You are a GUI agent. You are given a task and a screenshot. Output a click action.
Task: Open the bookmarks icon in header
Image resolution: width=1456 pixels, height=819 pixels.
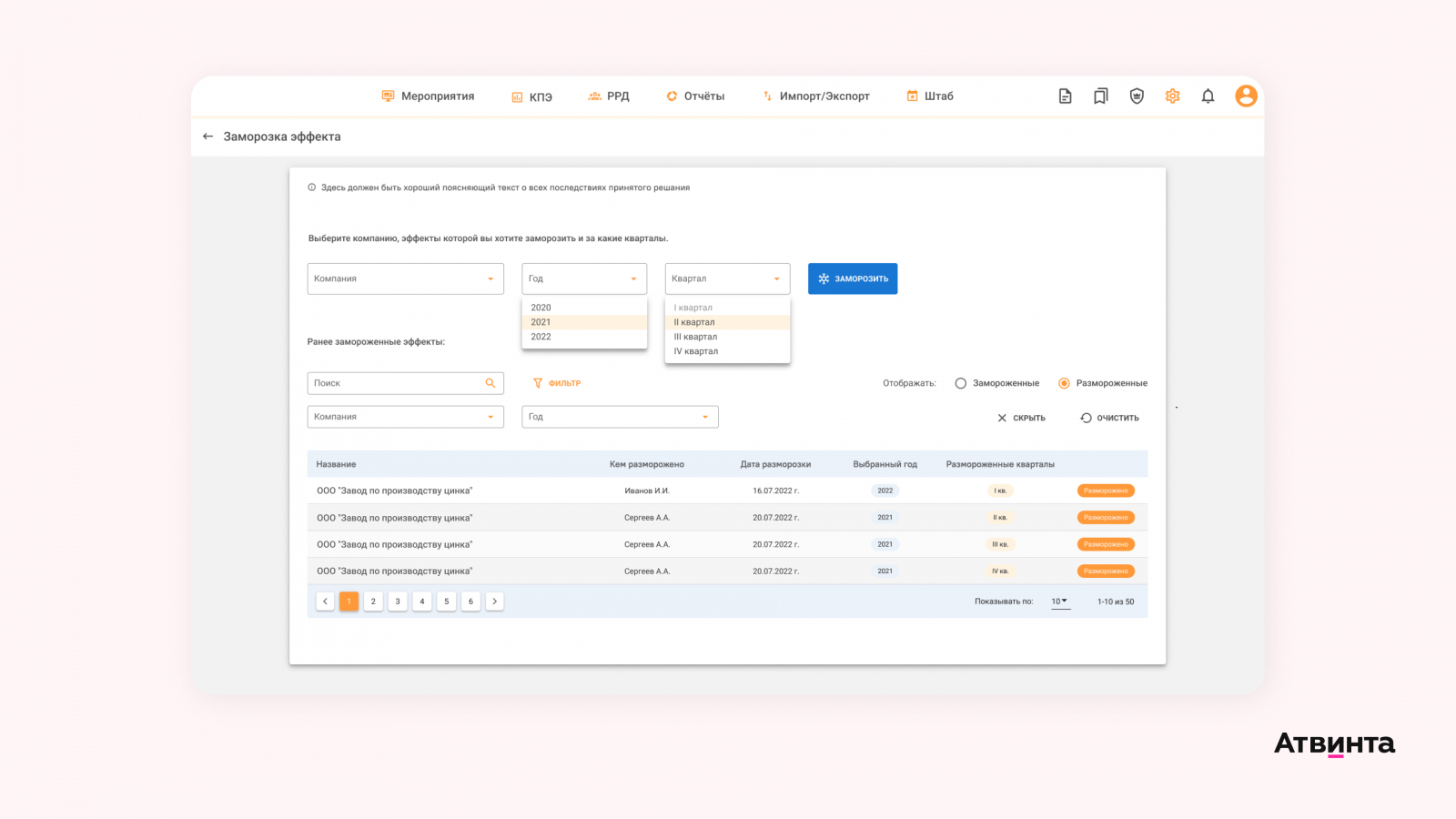tap(1100, 96)
